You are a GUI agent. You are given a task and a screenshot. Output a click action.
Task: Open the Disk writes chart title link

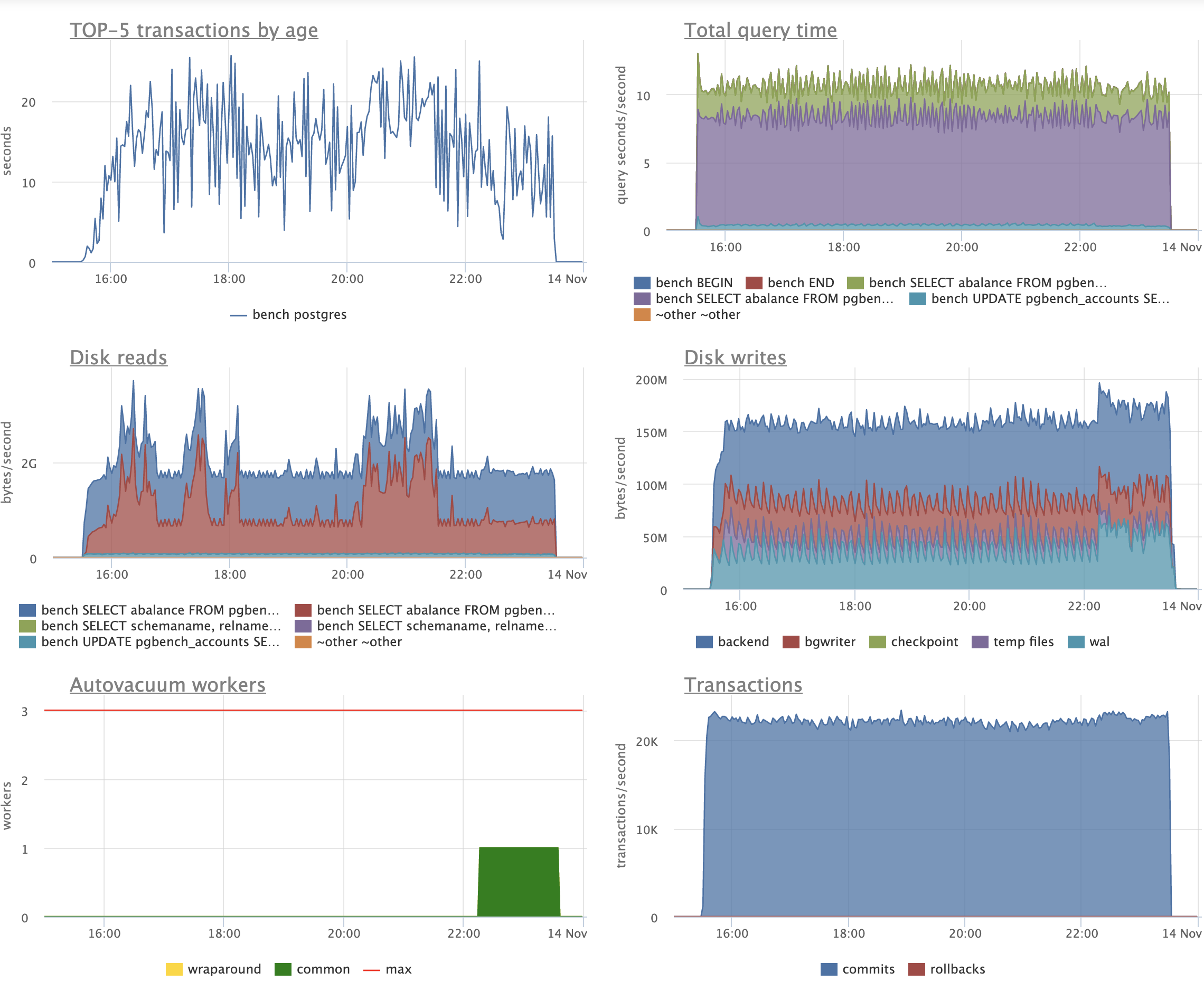pyautogui.click(x=735, y=357)
